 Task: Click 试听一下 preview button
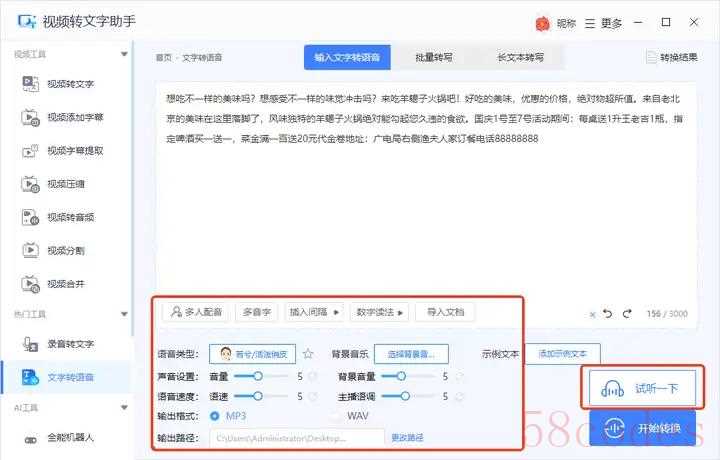(x=641, y=386)
